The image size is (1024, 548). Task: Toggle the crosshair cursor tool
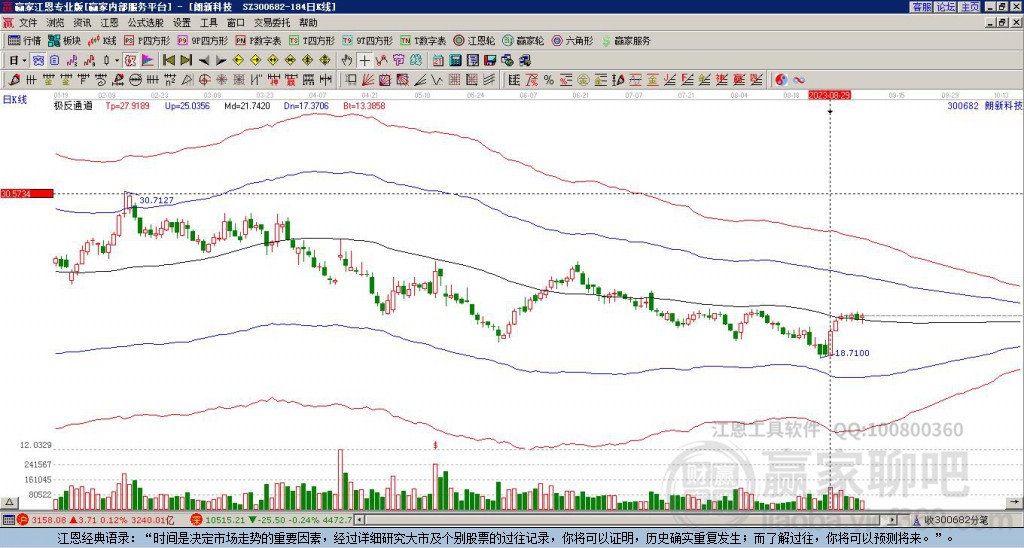(x=365, y=61)
